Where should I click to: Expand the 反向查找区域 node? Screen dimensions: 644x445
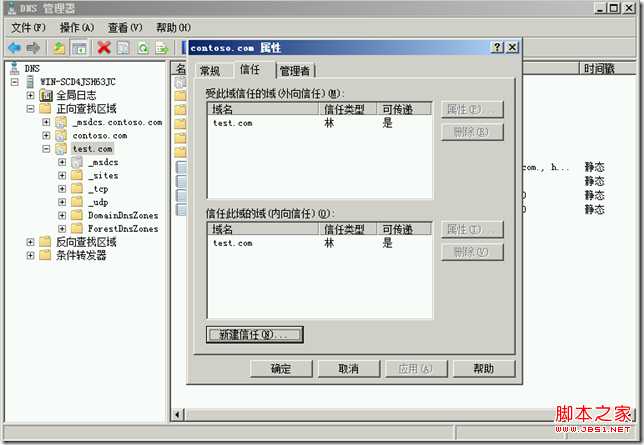coord(30,242)
